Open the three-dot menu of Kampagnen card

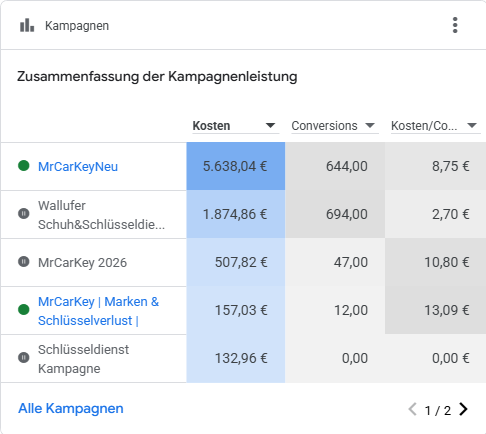[455, 25]
